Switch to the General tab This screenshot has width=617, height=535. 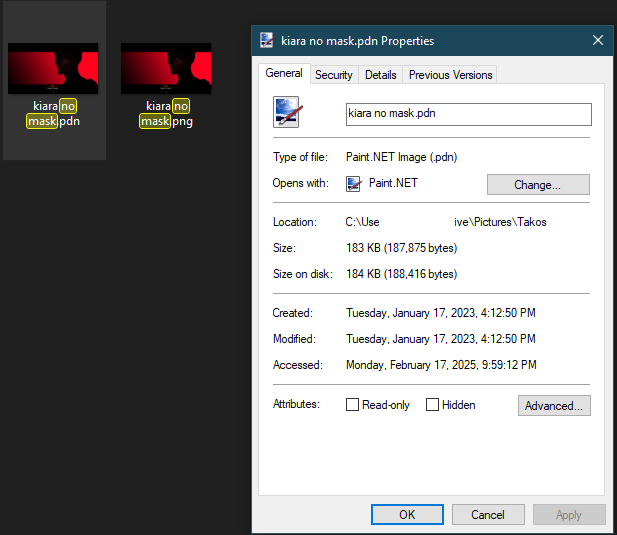click(x=284, y=74)
